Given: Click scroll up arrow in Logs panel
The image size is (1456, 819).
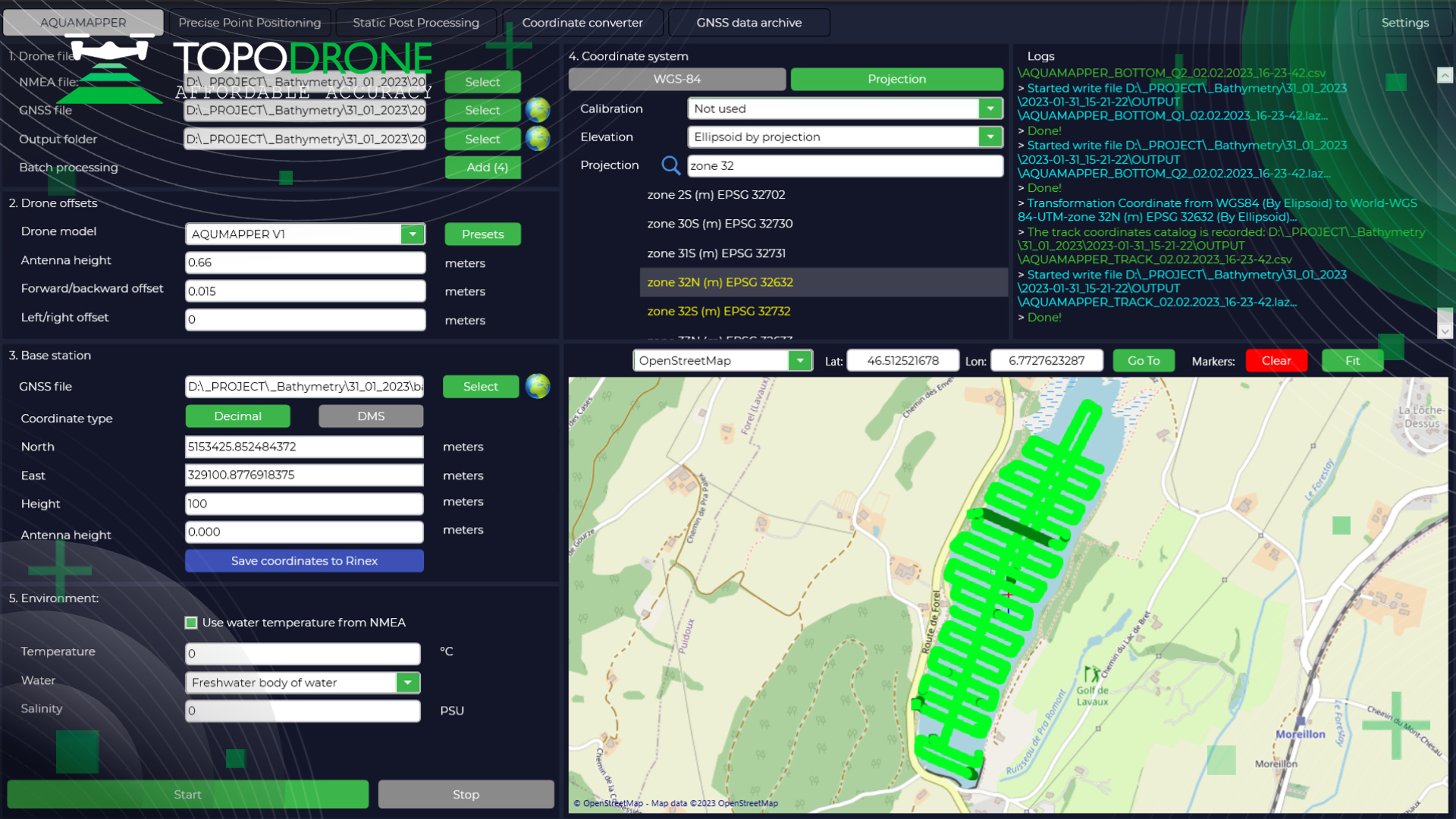Looking at the screenshot, I should 1445,75.
